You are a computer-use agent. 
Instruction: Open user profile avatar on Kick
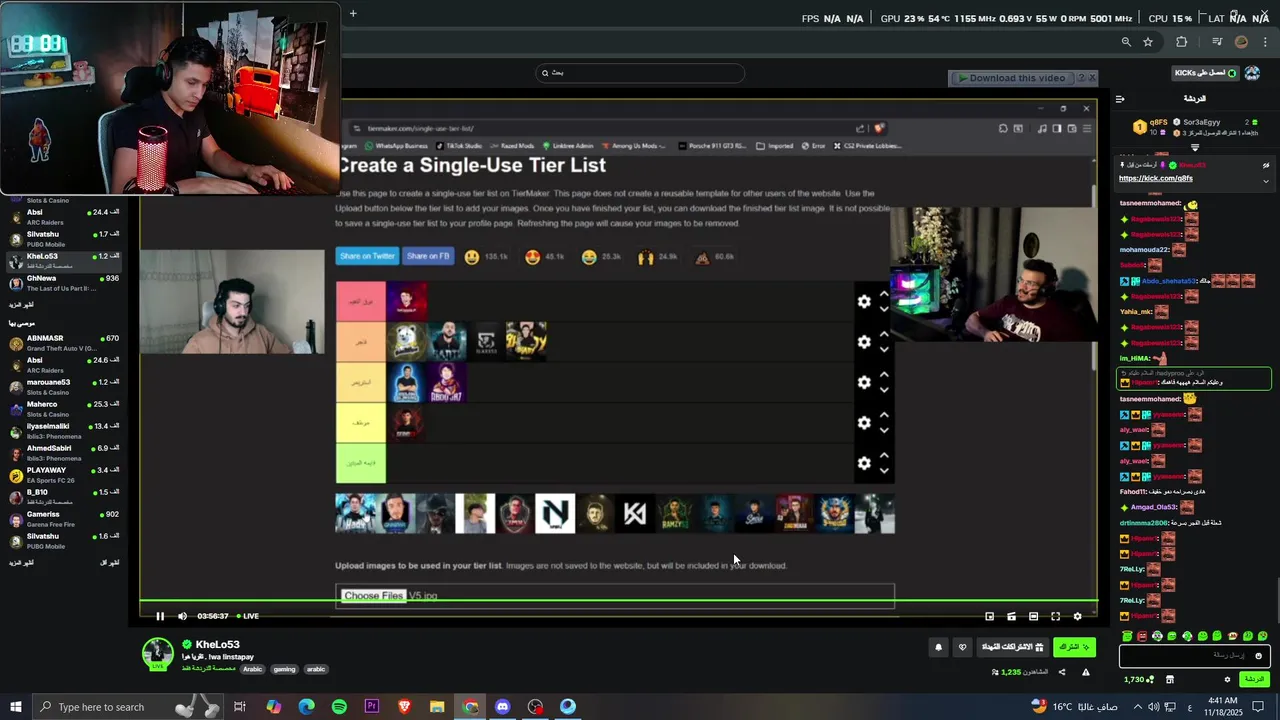click(1252, 73)
